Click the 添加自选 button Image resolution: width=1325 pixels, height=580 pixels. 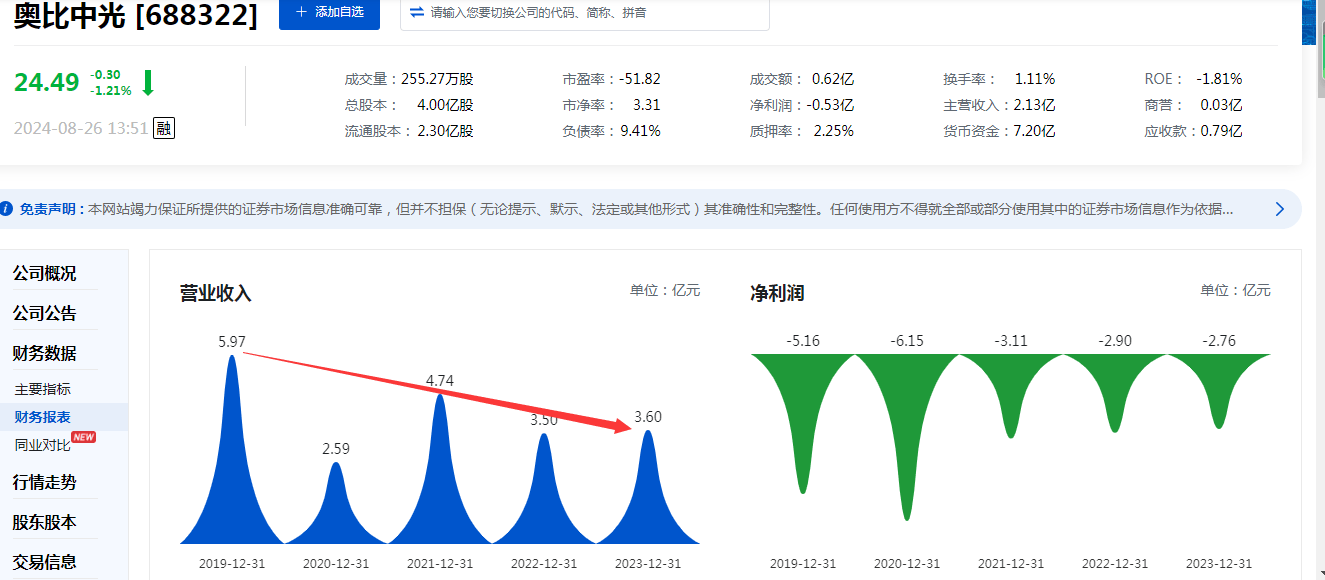pos(329,13)
